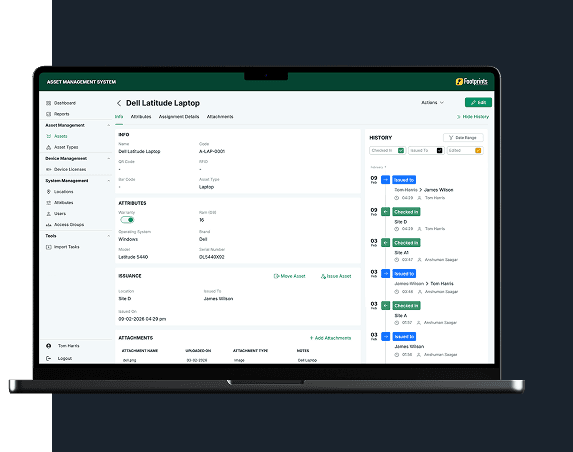
Task: Switch to the Assignment Details tab
Action: point(179,117)
